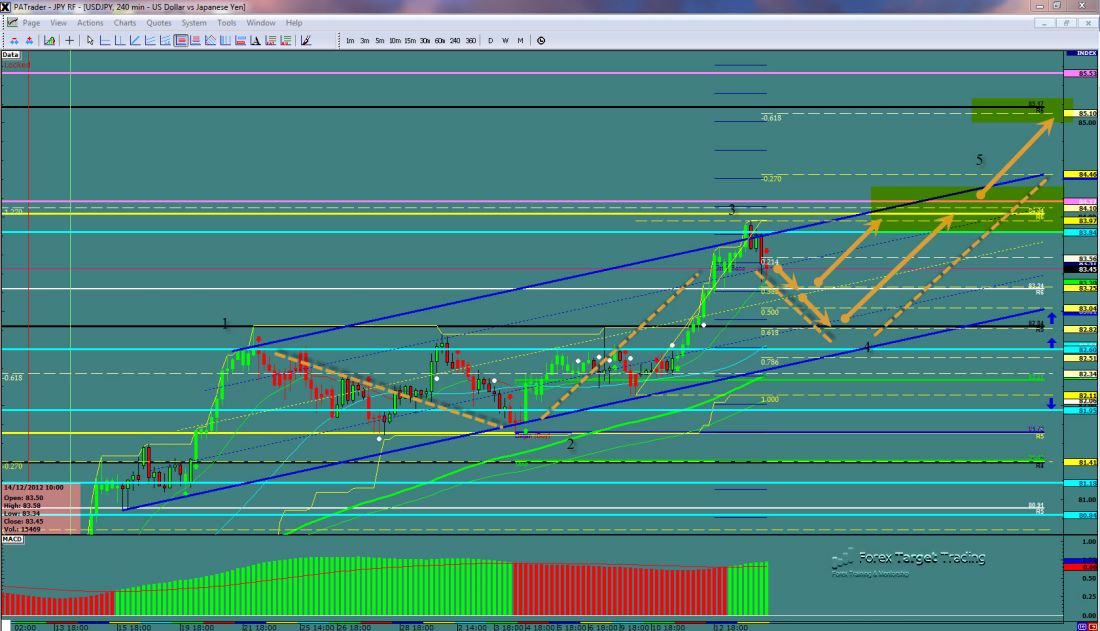This screenshot has height=631, width=1100.
Task: Toggle the highlighted horizontal-line drawing tool
Action: coord(182,41)
